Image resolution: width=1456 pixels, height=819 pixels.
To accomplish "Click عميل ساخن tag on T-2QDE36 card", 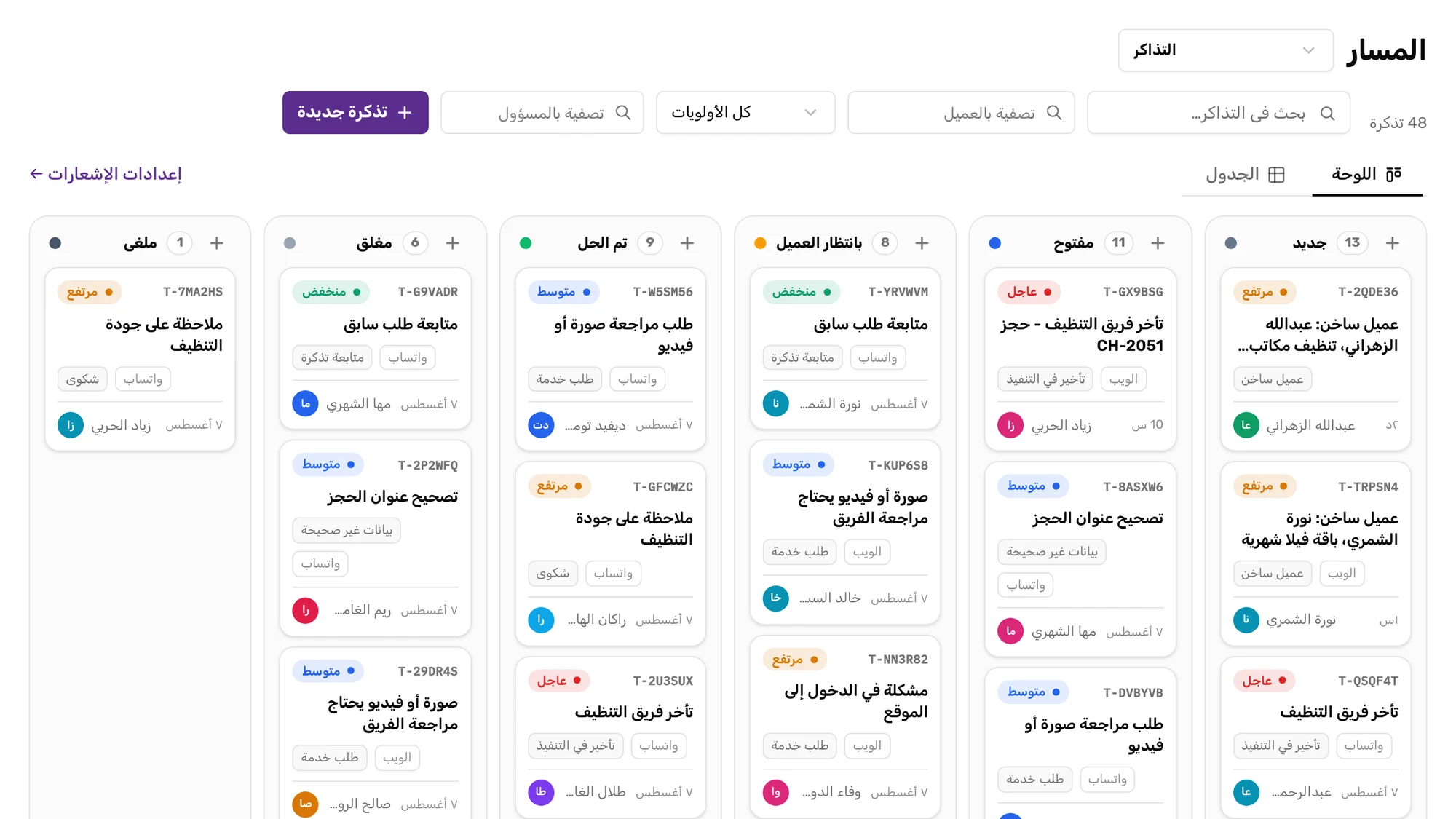I will click(x=1272, y=379).
